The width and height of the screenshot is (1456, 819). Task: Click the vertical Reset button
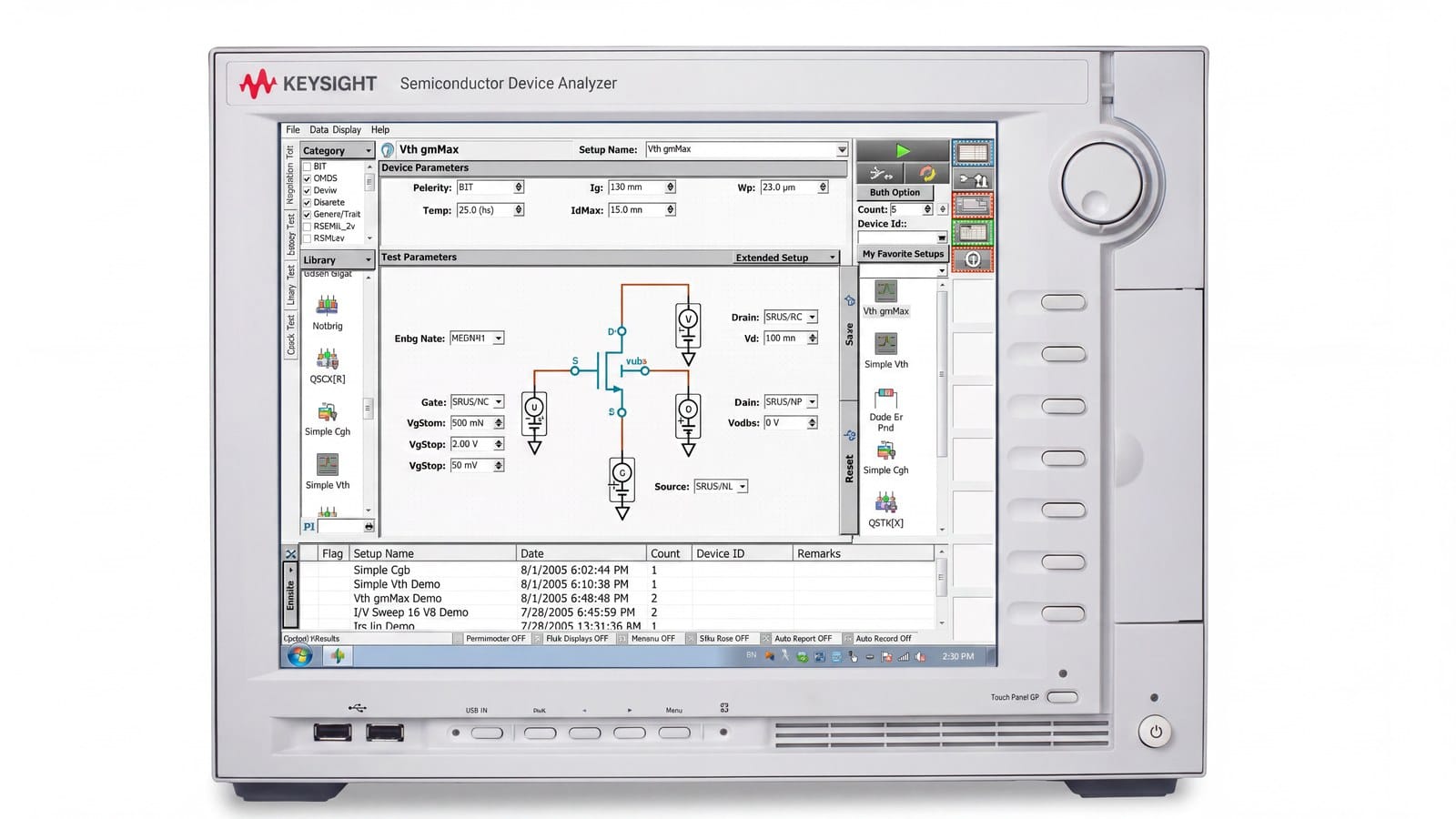point(849,469)
